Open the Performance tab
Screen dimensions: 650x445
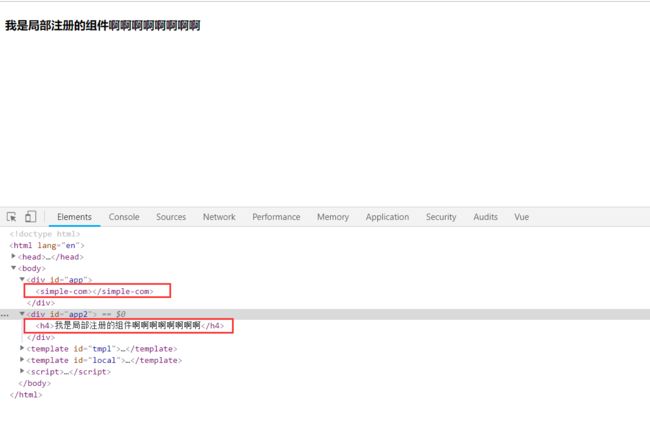click(276, 217)
